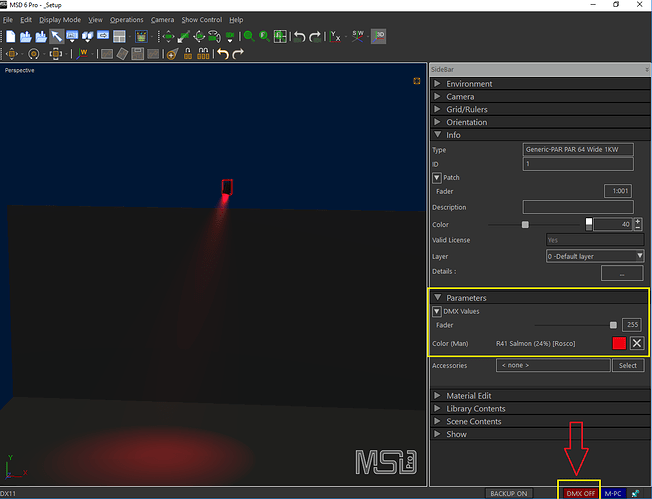Click the second green magnifier zoom icon
This screenshot has height=499, width=652.
click(x=264, y=37)
